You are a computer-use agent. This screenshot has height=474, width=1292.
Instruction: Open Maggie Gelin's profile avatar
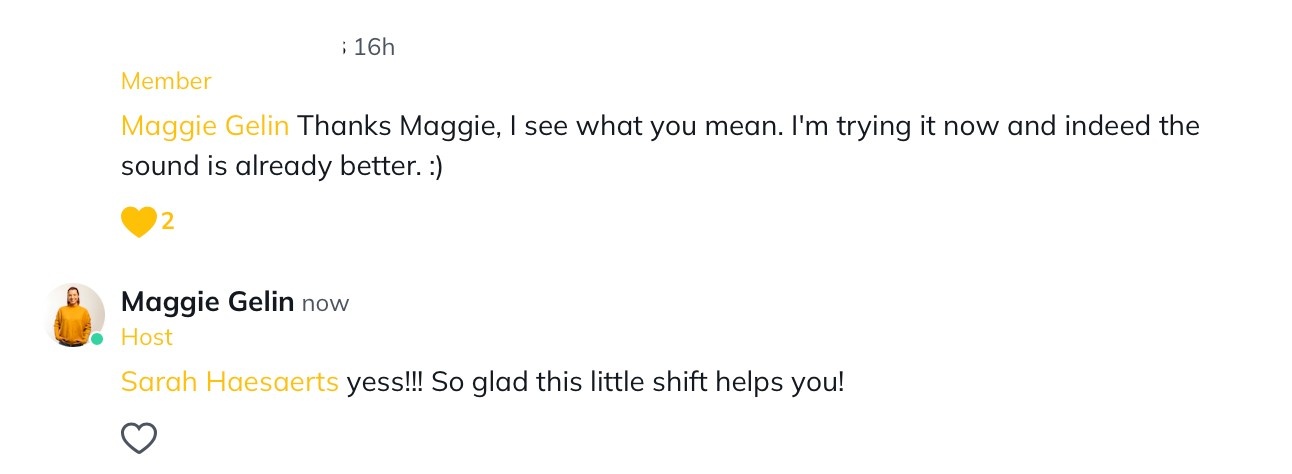pyautogui.click(x=75, y=315)
